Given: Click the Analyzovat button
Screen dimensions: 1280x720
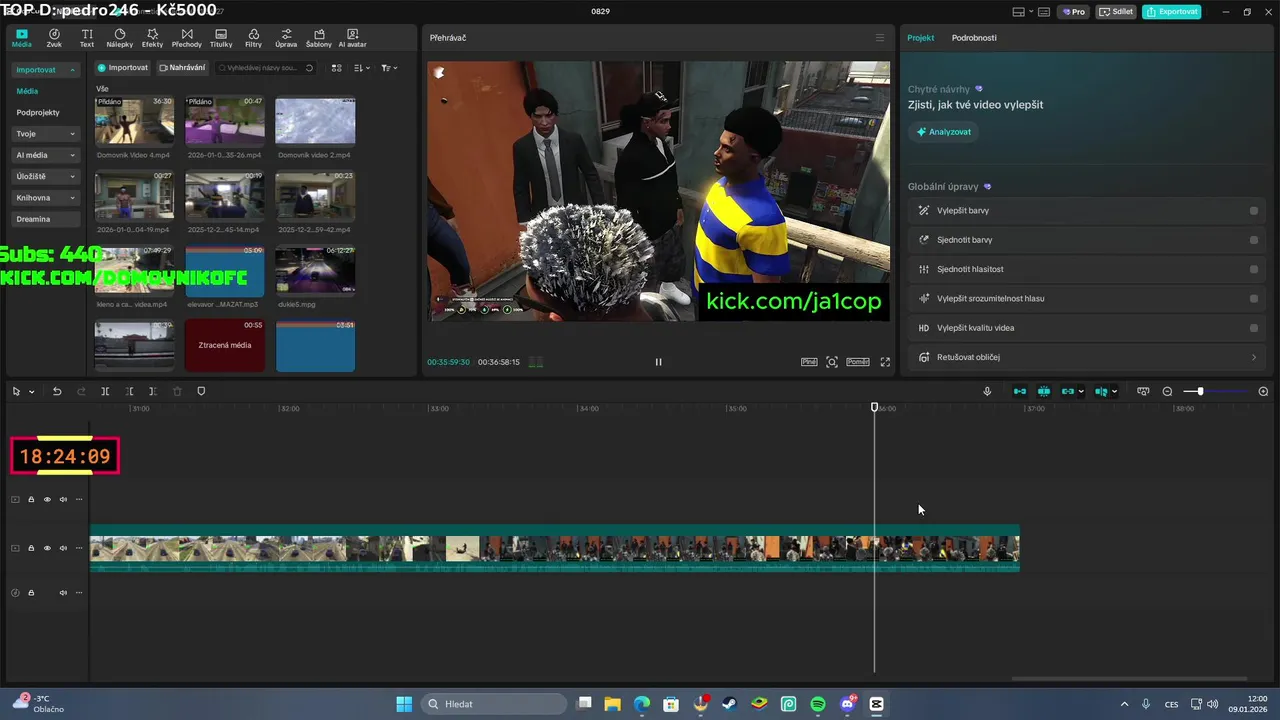Looking at the screenshot, I should [943, 132].
